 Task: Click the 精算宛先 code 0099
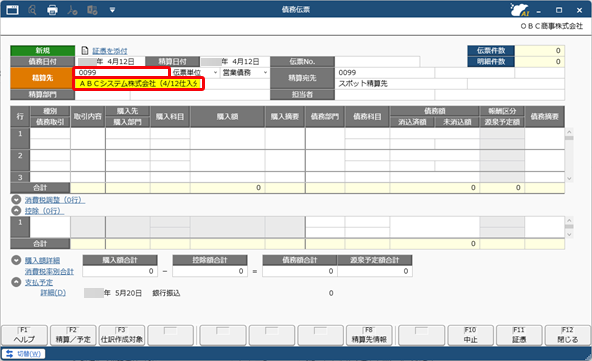click(384, 73)
